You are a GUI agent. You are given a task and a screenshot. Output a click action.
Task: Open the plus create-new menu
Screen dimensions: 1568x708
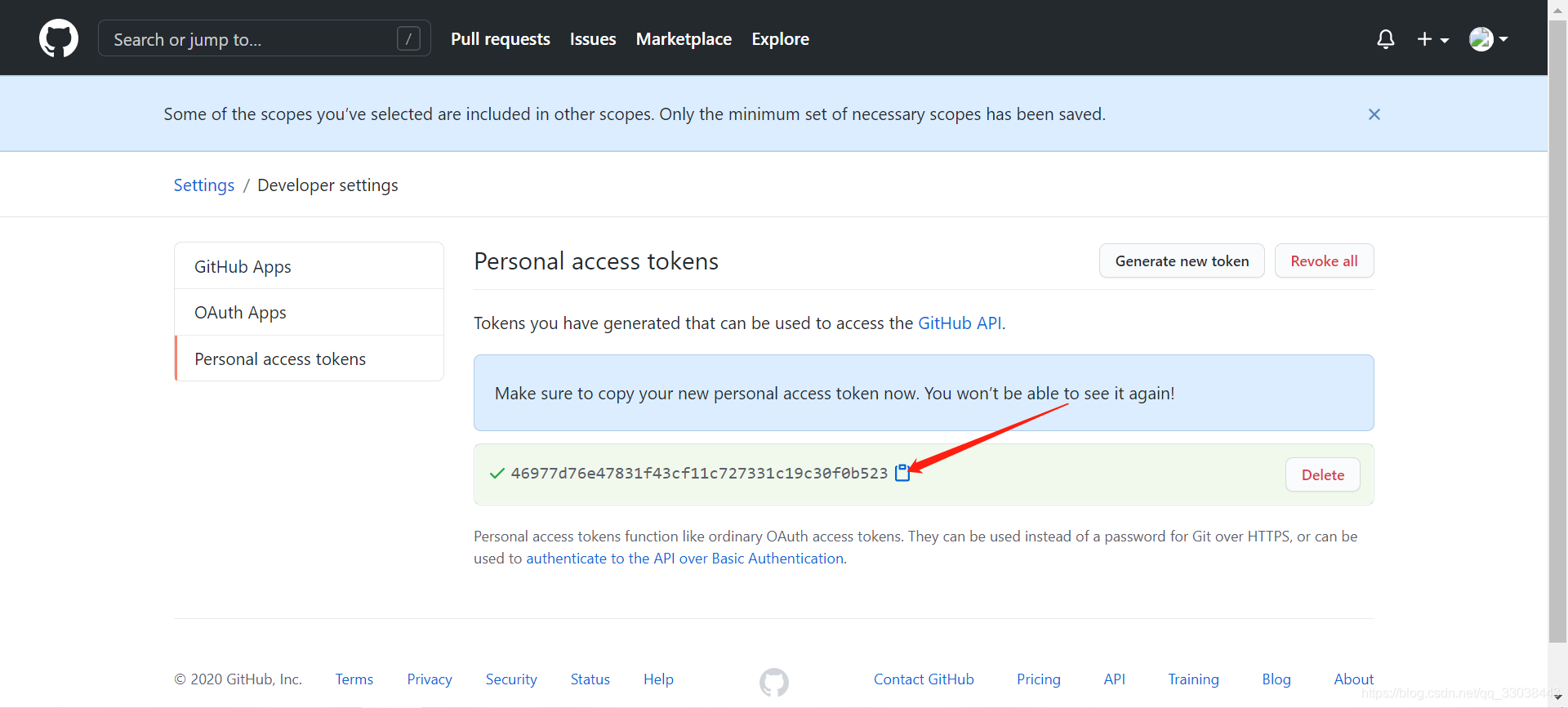click(x=1432, y=39)
